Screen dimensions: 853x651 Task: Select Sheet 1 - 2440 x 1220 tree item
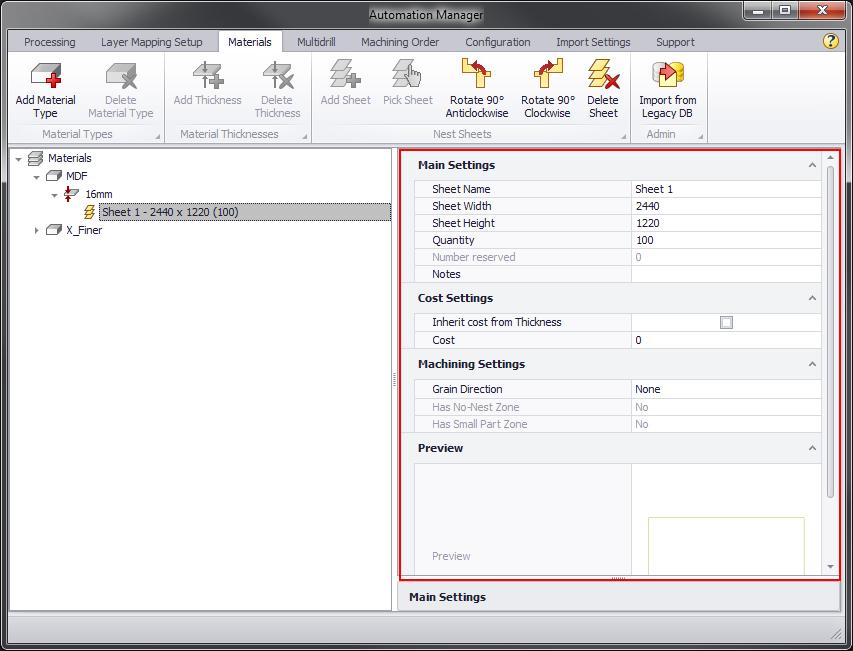[x=245, y=212]
